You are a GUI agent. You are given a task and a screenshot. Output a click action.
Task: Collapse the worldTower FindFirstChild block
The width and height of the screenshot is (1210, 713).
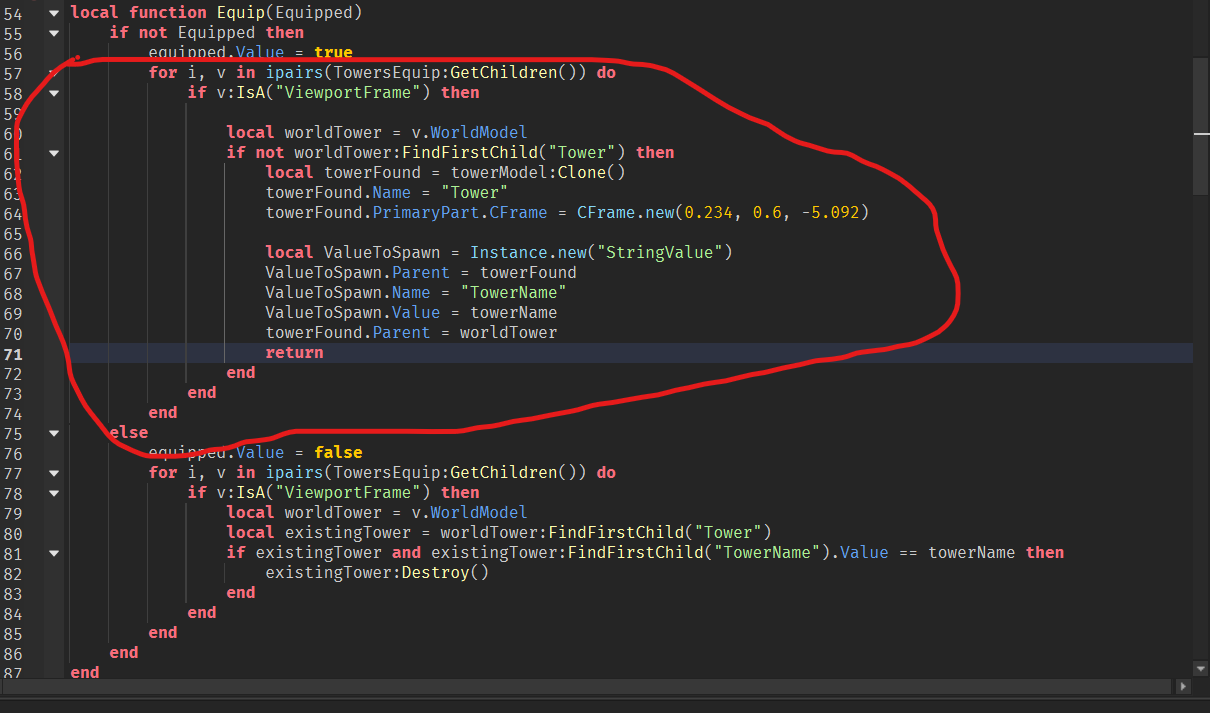(53, 152)
